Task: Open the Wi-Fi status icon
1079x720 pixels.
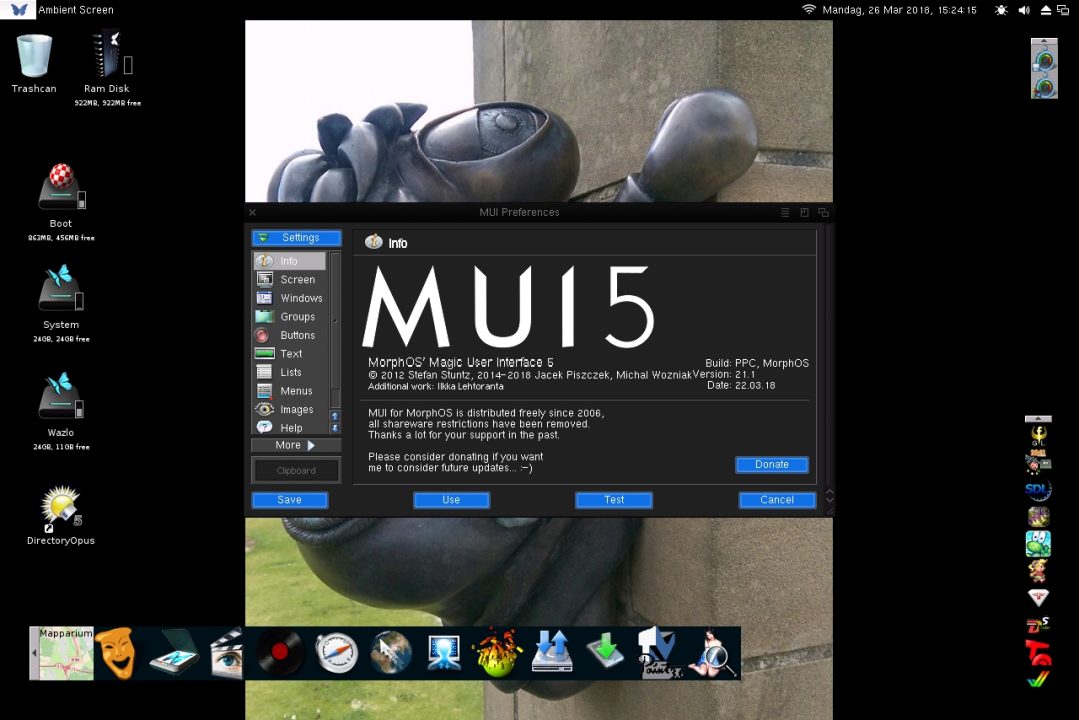Action: point(809,10)
